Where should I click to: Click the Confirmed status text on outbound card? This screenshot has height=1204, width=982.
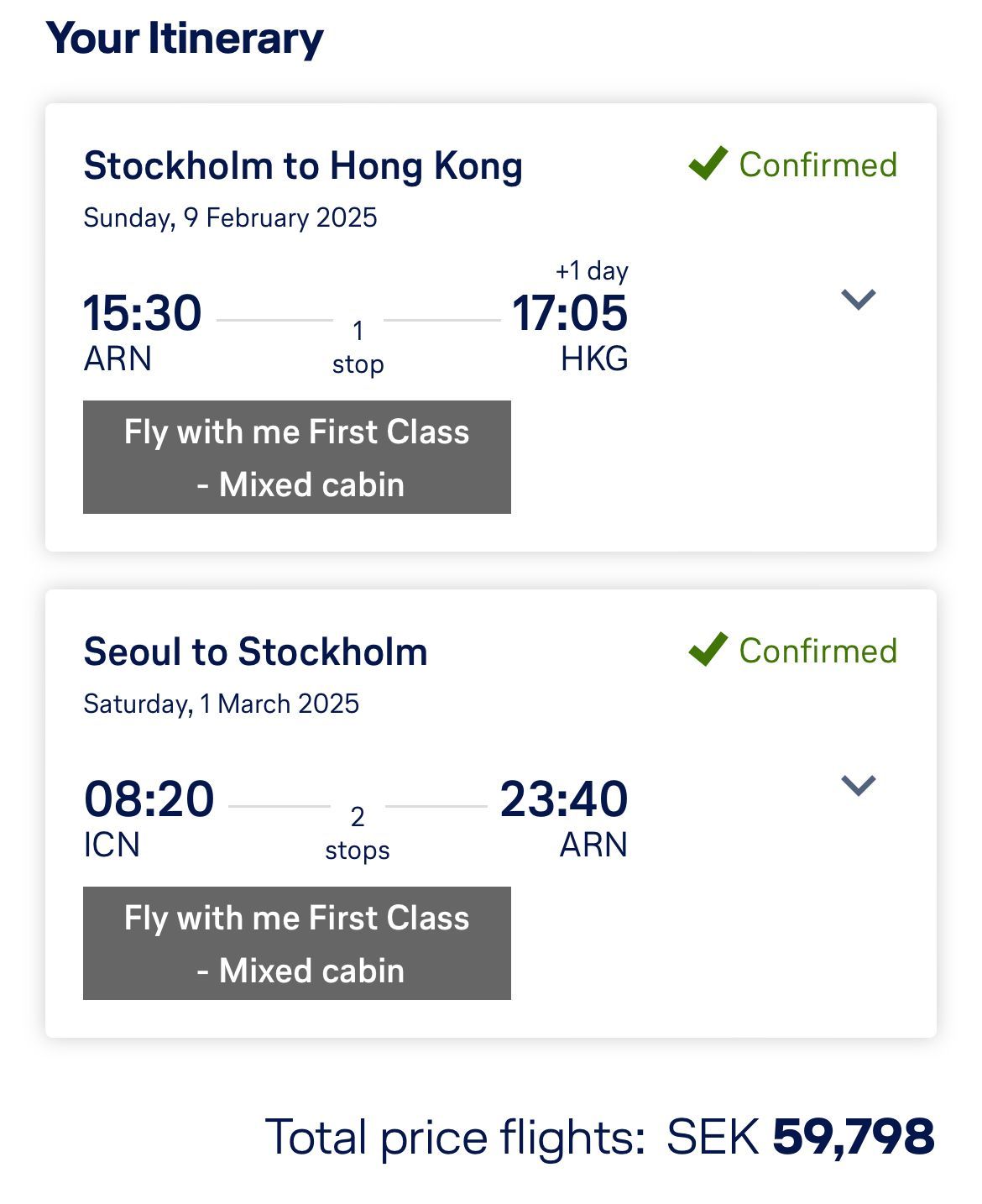pyautogui.click(x=818, y=165)
